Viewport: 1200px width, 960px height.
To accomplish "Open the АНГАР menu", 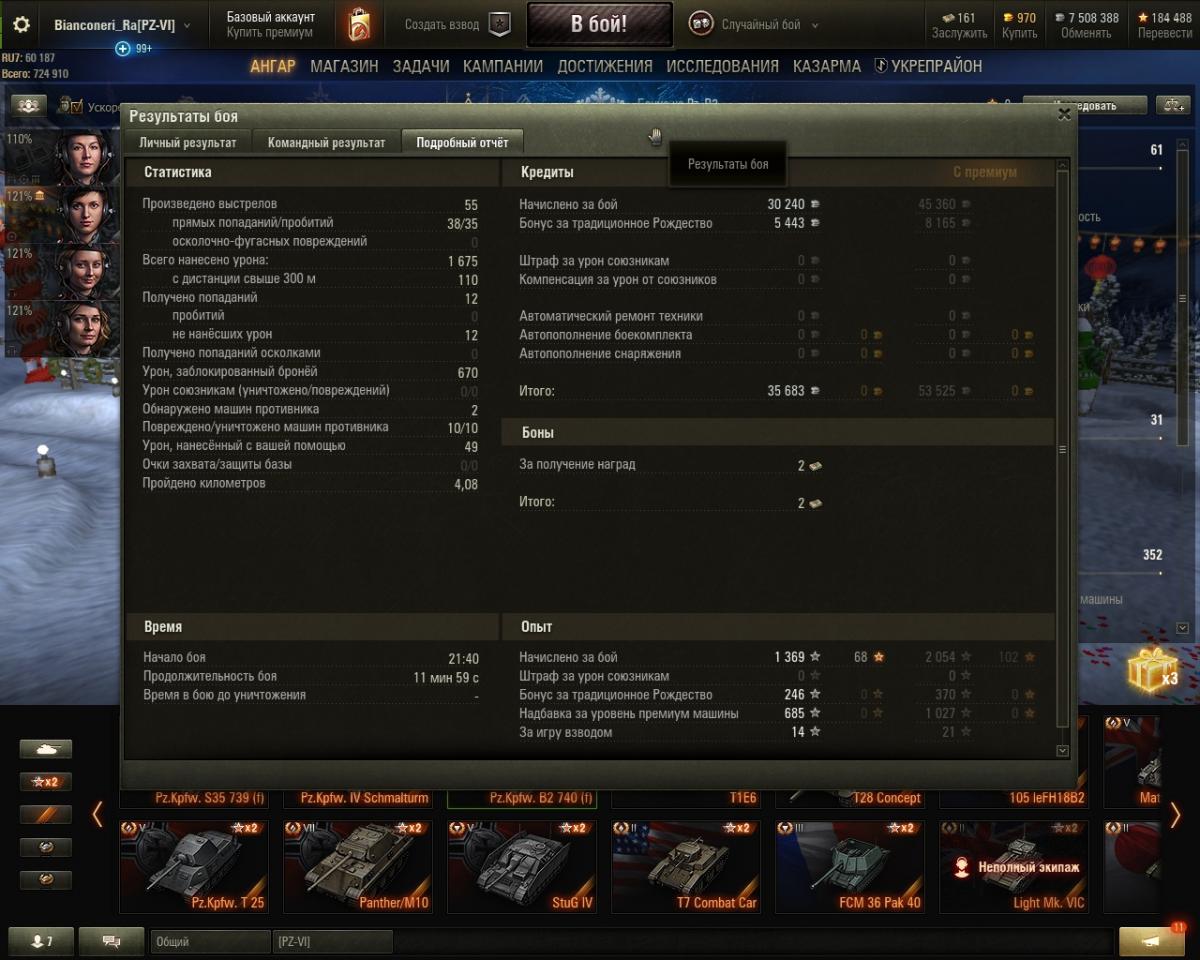I will pyautogui.click(x=273, y=66).
